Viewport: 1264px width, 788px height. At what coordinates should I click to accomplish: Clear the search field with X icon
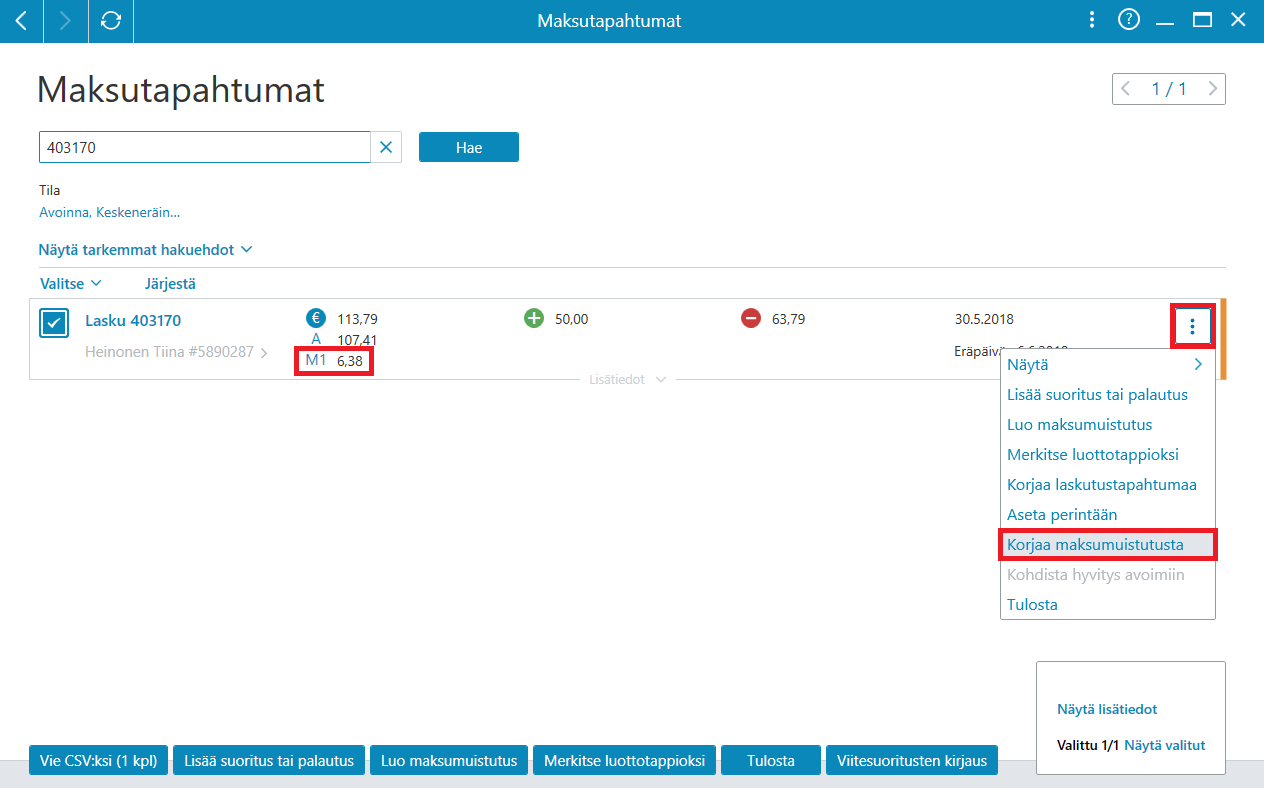(x=386, y=147)
